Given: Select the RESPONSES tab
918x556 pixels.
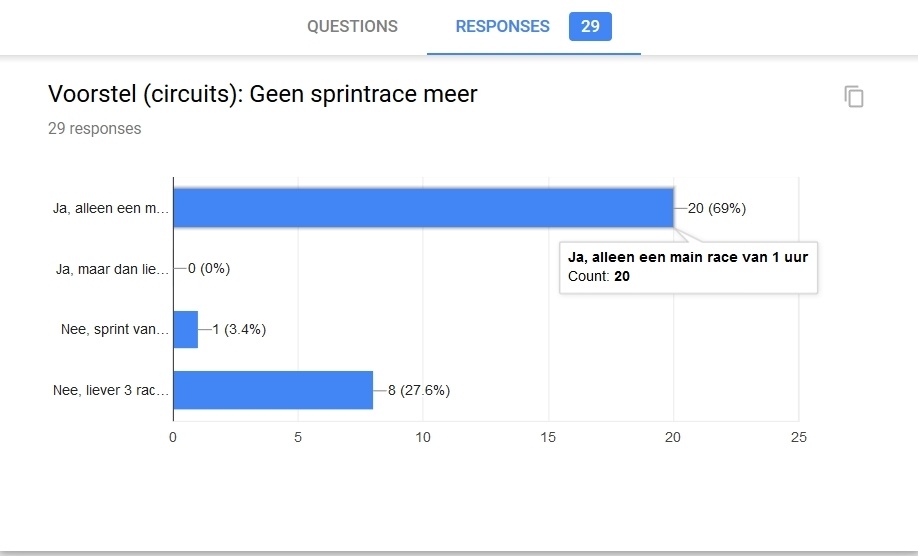Looking at the screenshot, I should coord(502,27).
